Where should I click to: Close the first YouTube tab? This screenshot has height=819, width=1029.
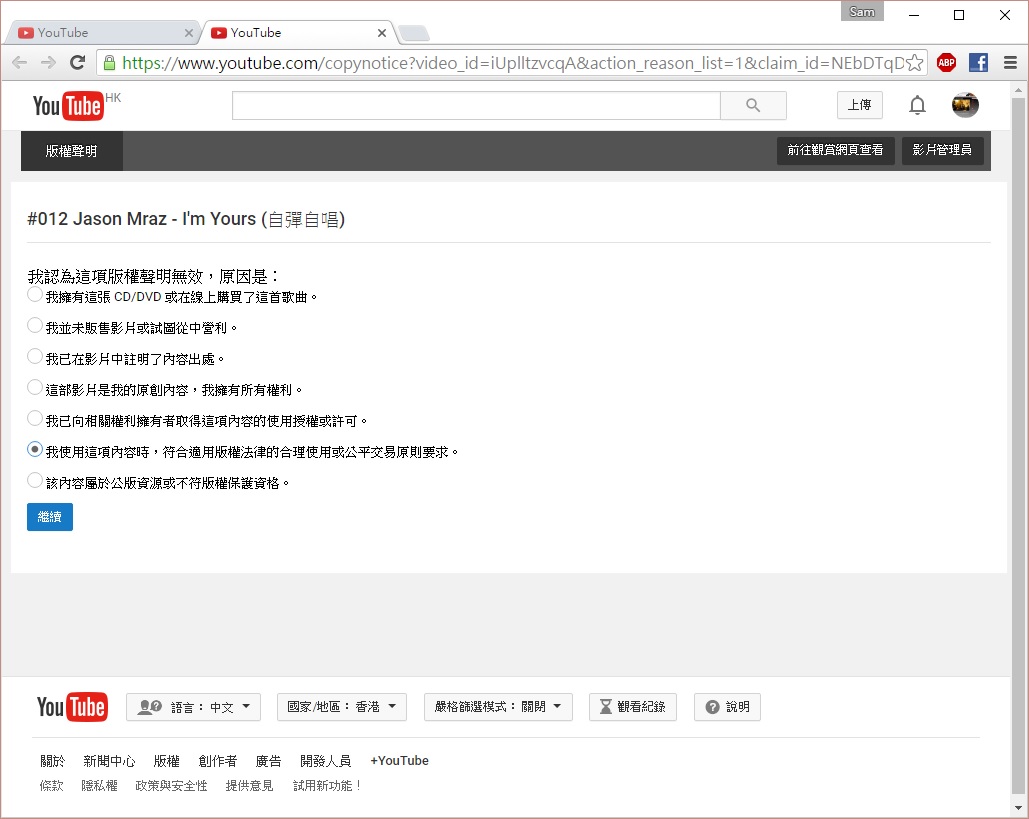(189, 33)
